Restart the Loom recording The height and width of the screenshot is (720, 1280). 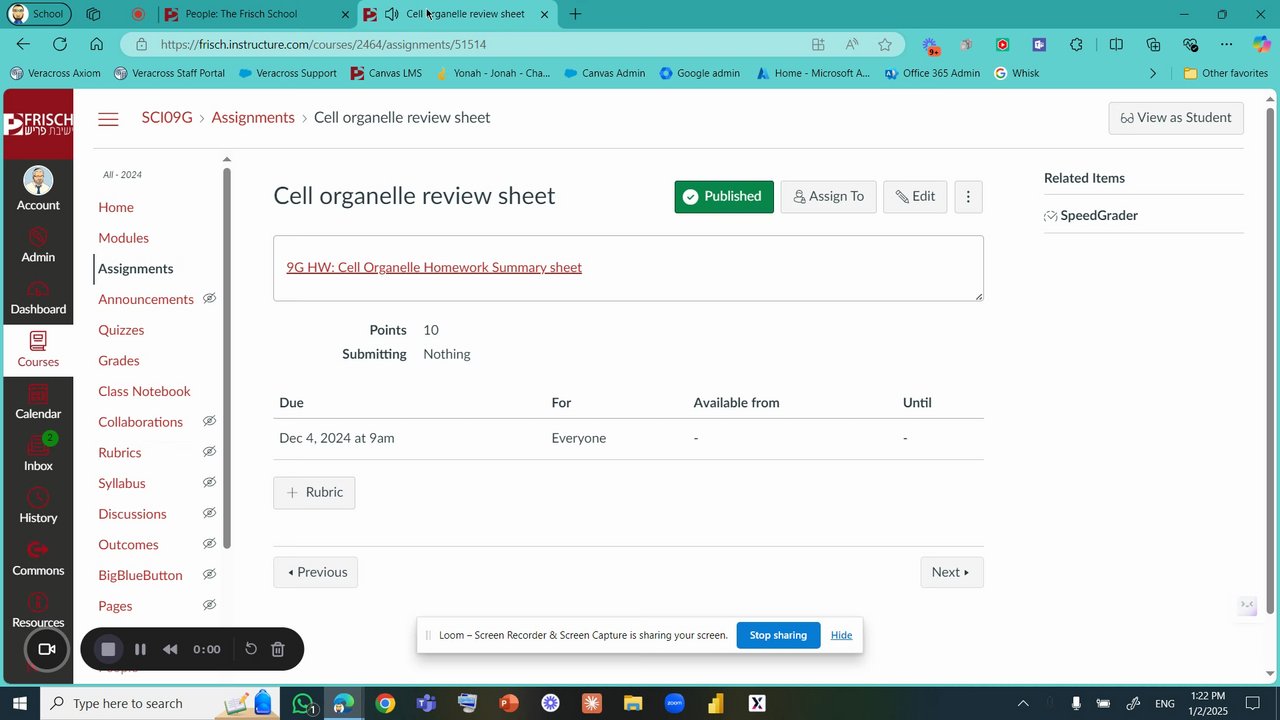tap(251, 649)
